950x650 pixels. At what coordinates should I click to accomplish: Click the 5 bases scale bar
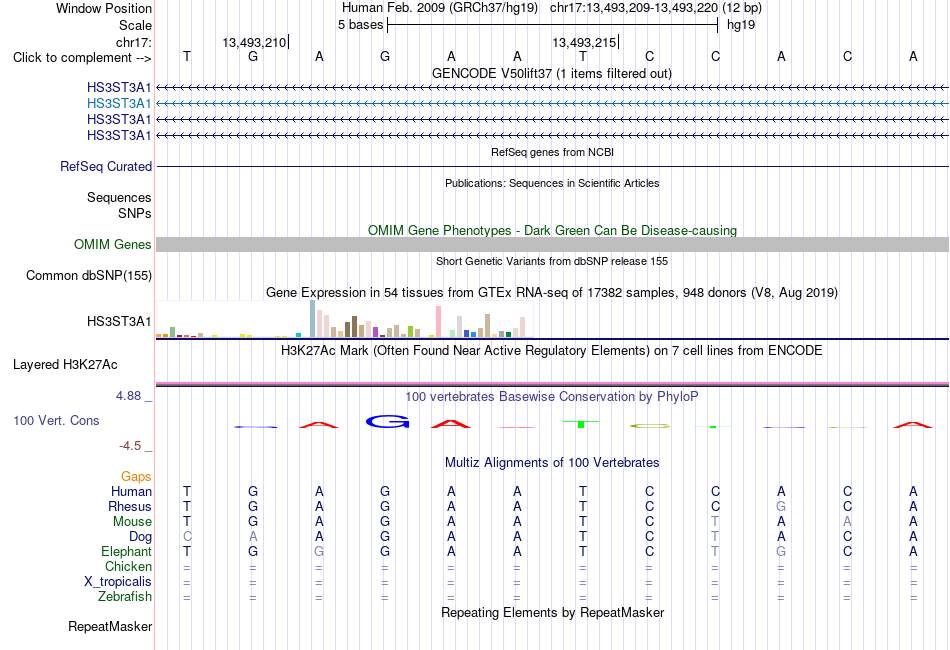coord(552,25)
